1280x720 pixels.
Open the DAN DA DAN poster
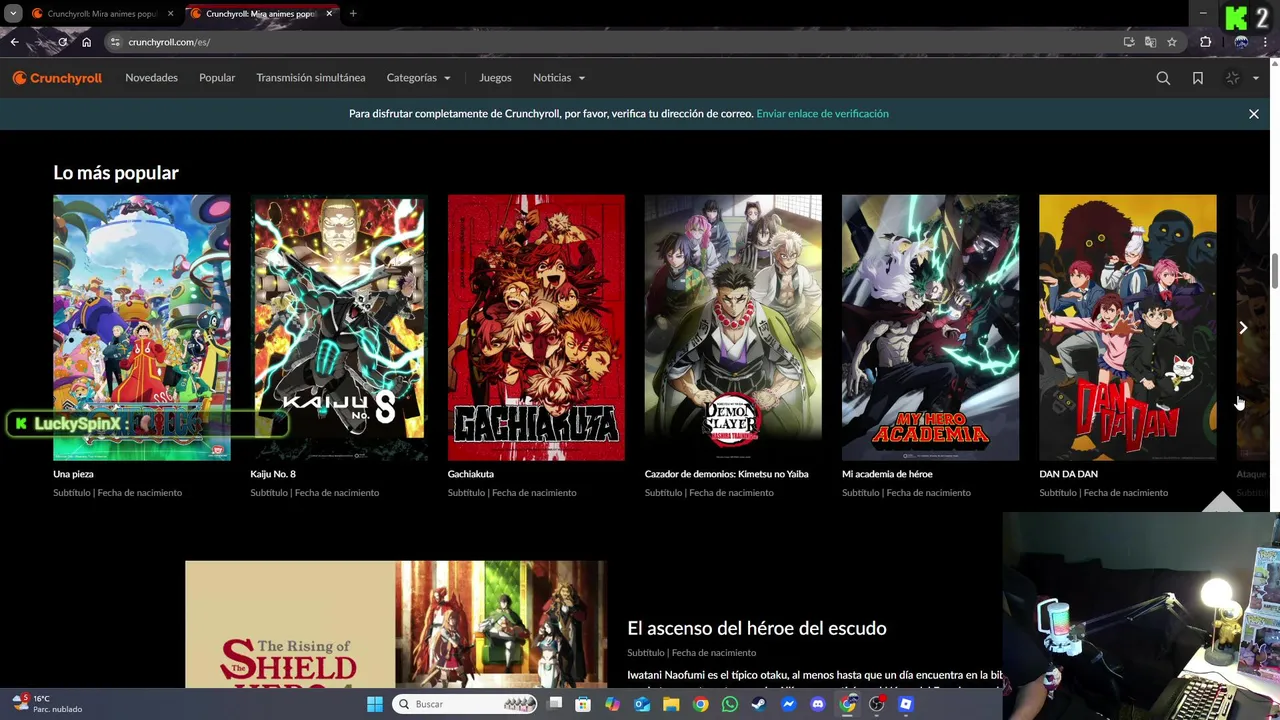[x=1127, y=328]
